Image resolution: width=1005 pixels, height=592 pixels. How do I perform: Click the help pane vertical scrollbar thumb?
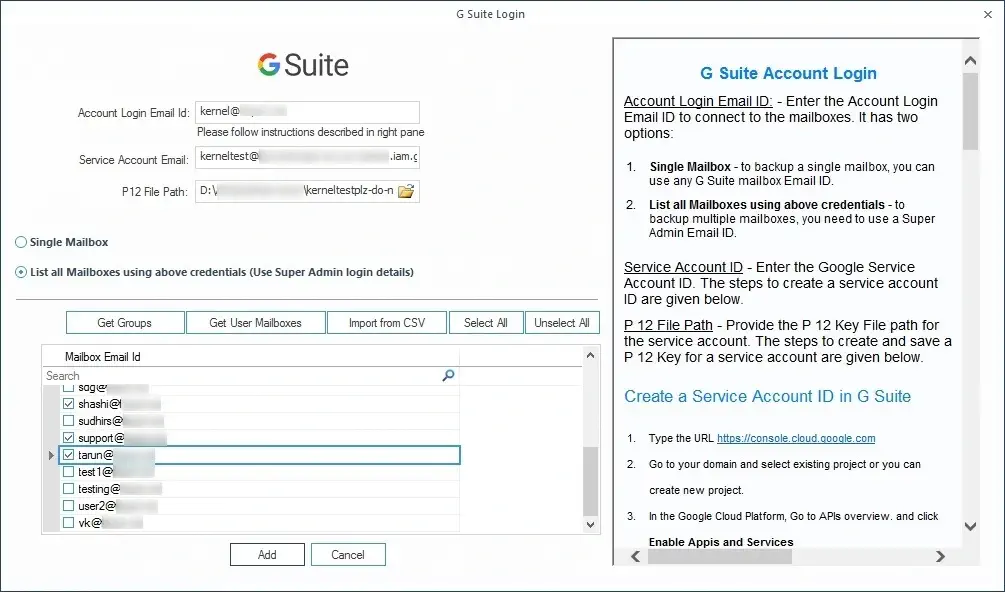[970, 111]
